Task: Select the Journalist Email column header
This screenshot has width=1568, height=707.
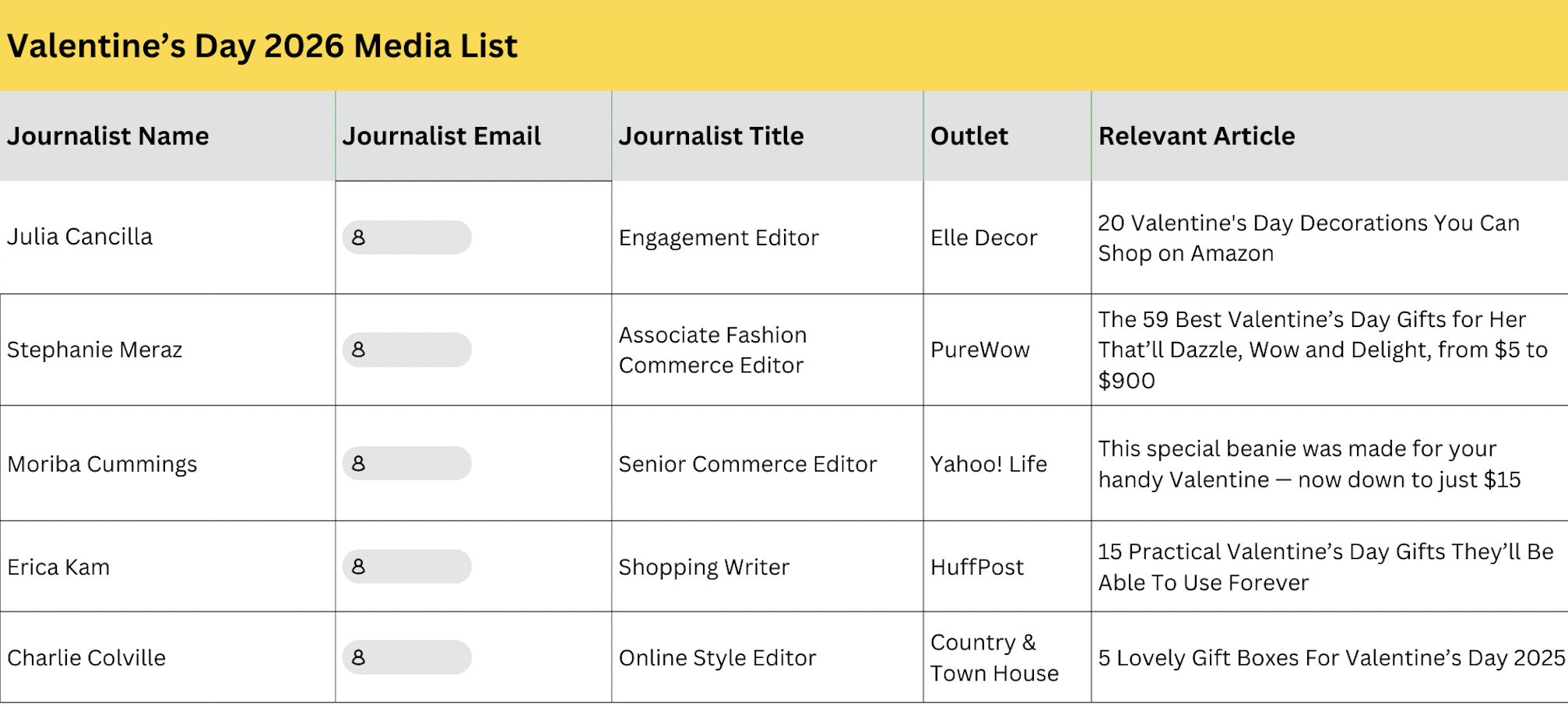Action: click(x=441, y=136)
